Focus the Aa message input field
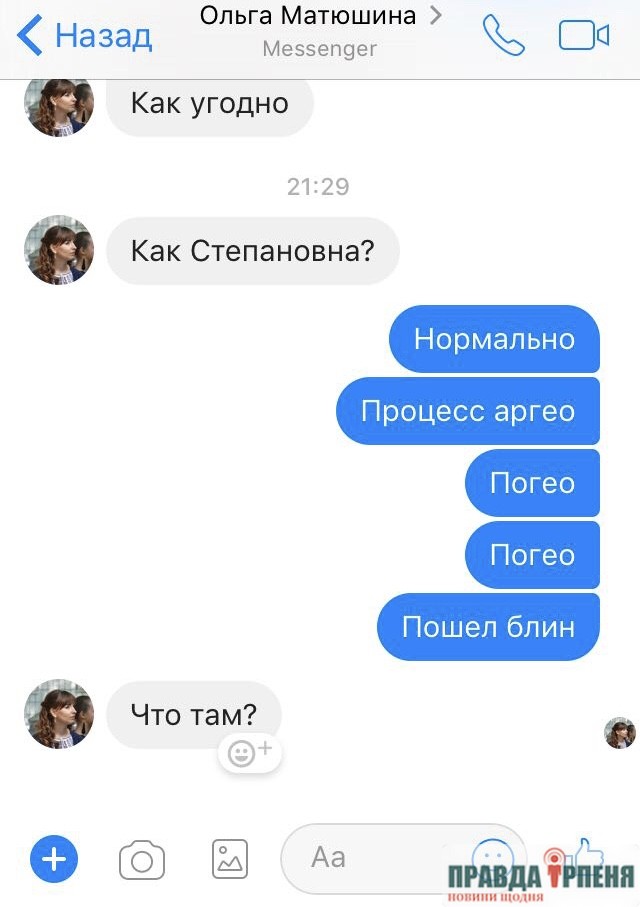The width and height of the screenshot is (640, 907). (403, 859)
